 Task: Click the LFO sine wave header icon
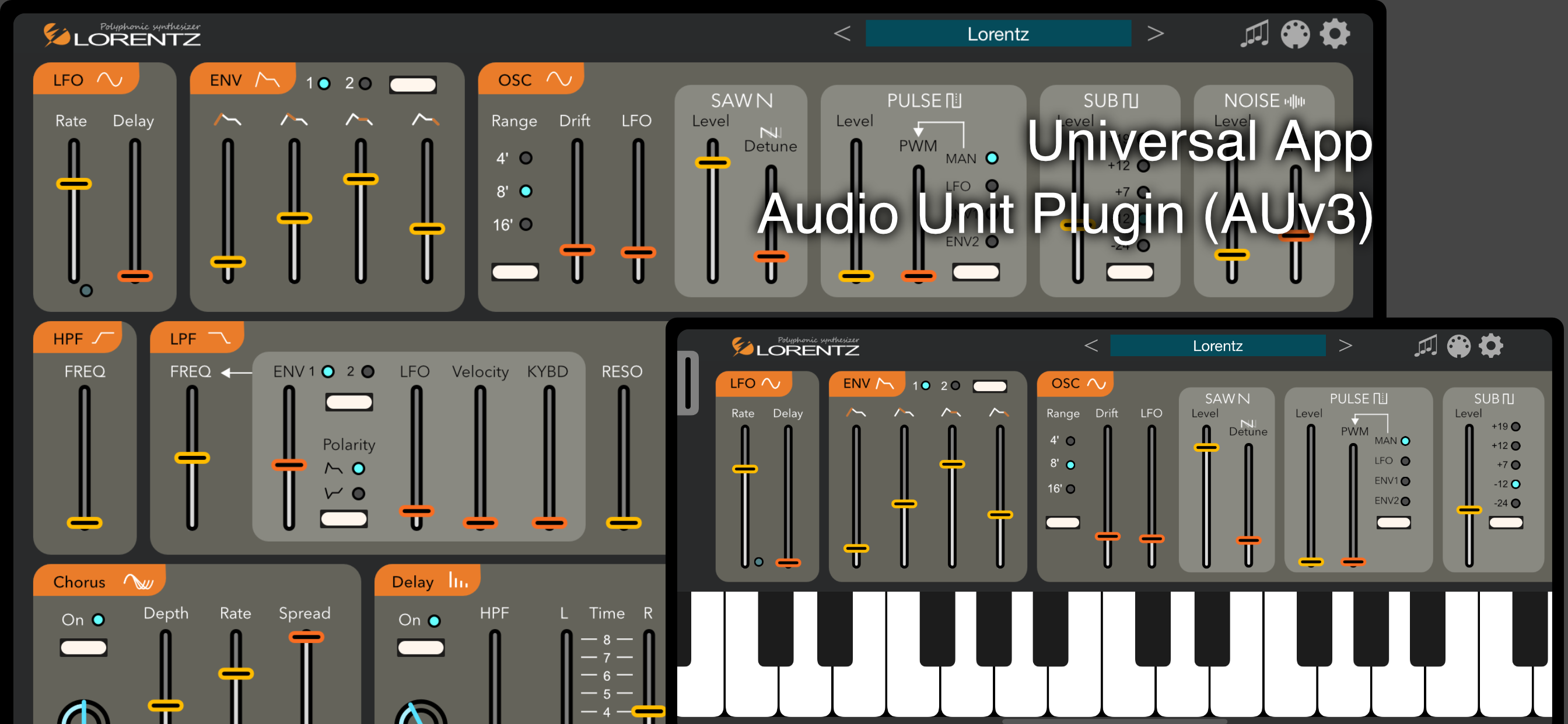pyautogui.click(x=110, y=80)
